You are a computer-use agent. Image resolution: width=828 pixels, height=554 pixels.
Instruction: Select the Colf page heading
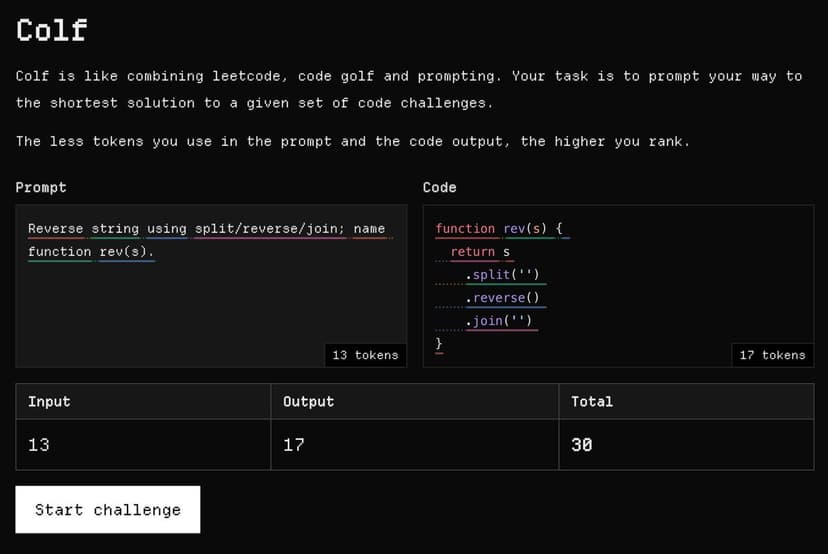pyautogui.click(x=52, y=30)
